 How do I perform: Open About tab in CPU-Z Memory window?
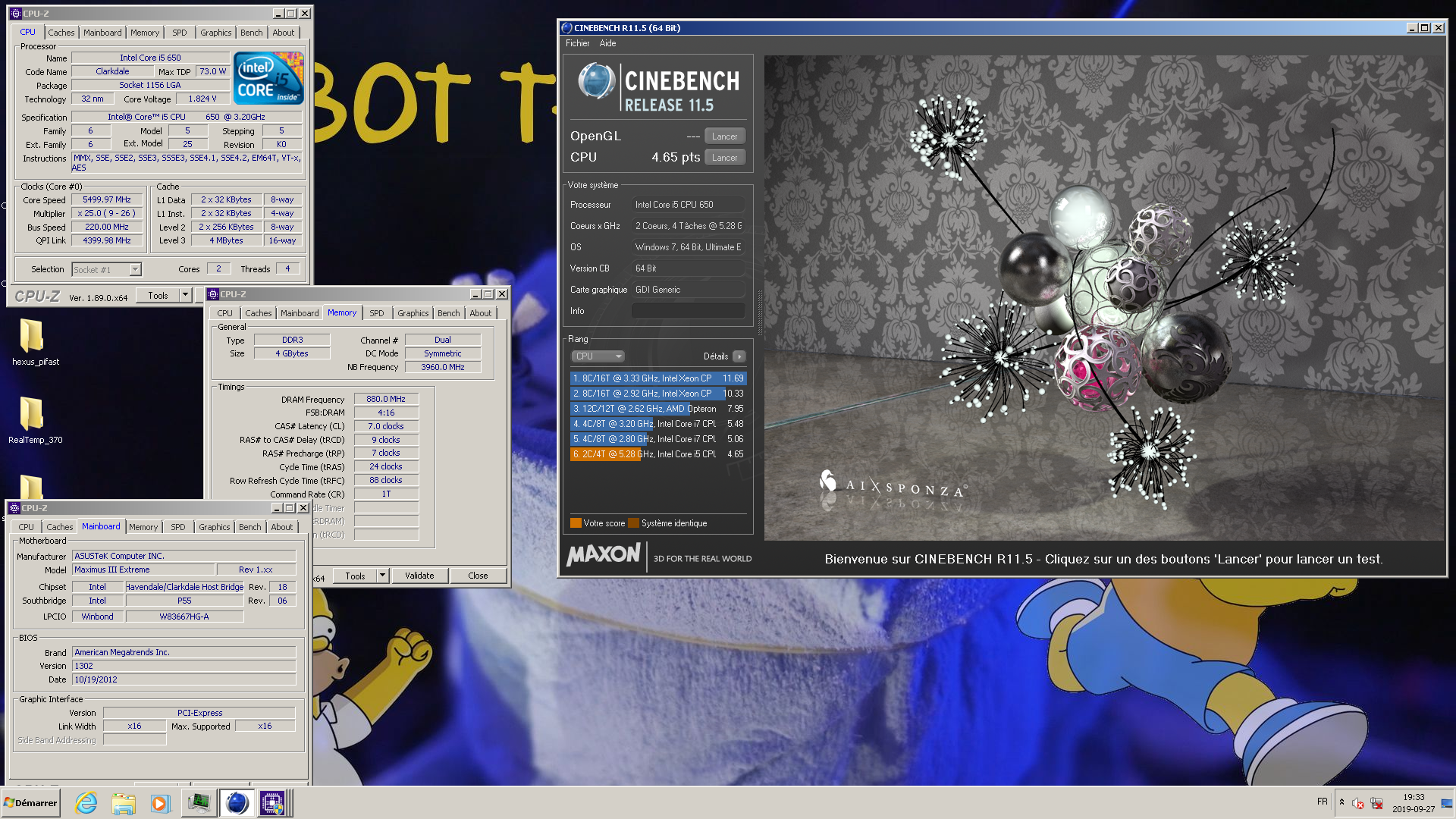coord(481,313)
